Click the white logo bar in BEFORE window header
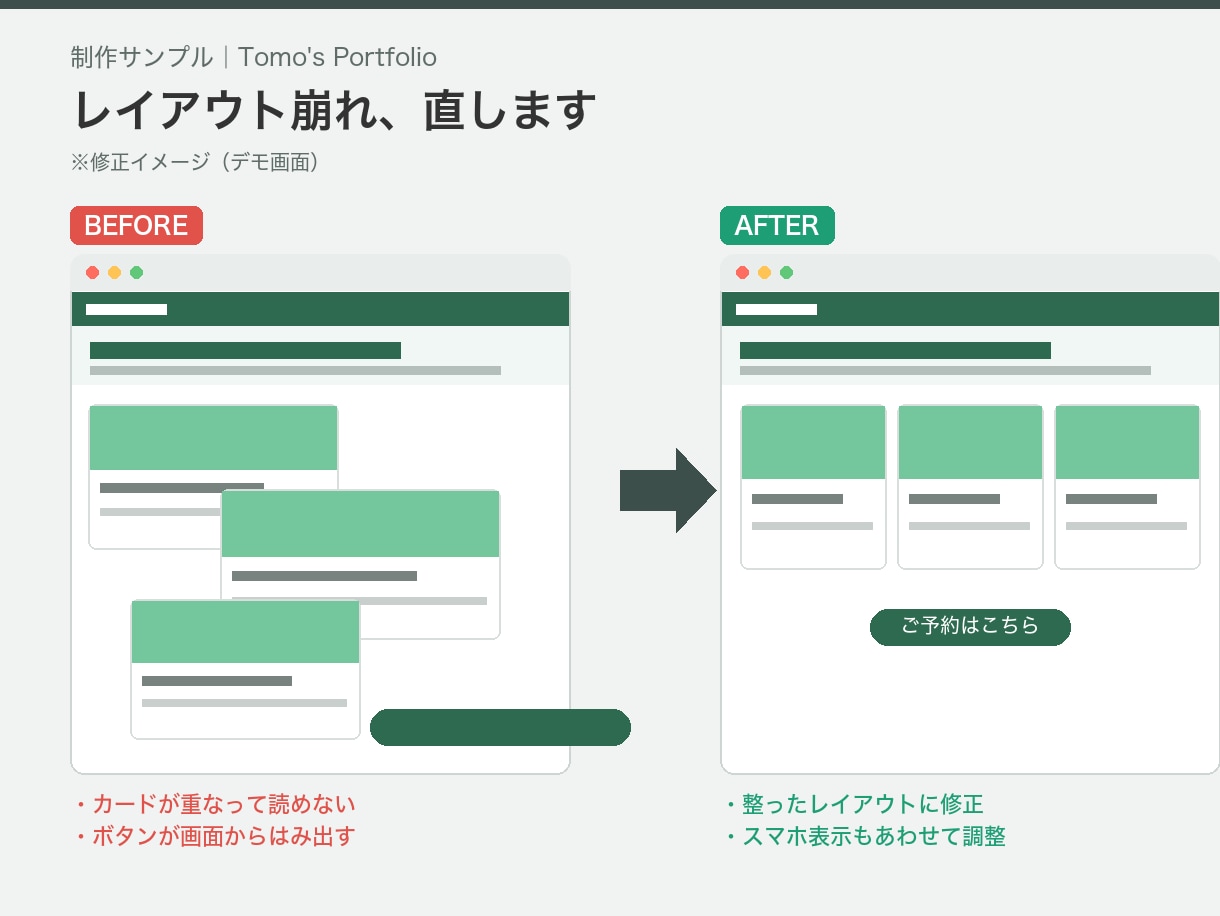Image resolution: width=1220 pixels, height=916 pixels. point(126,309)
